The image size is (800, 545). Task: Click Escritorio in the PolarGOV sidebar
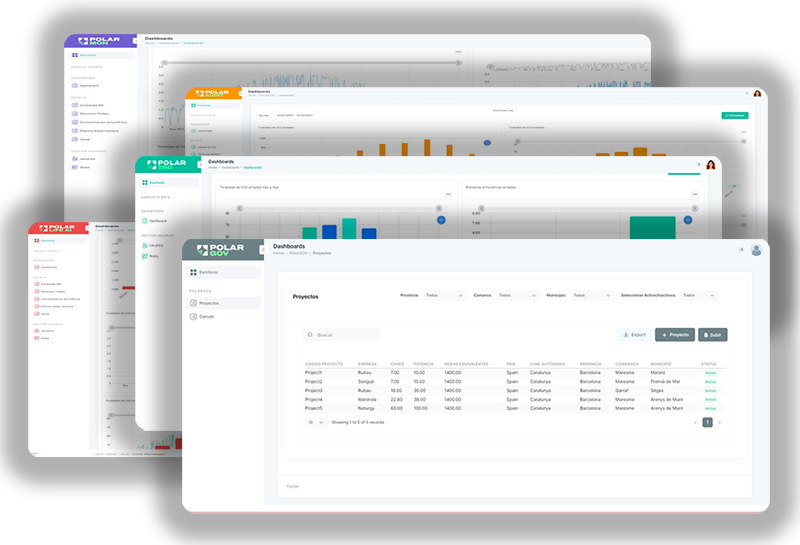[x=208, y=272]
